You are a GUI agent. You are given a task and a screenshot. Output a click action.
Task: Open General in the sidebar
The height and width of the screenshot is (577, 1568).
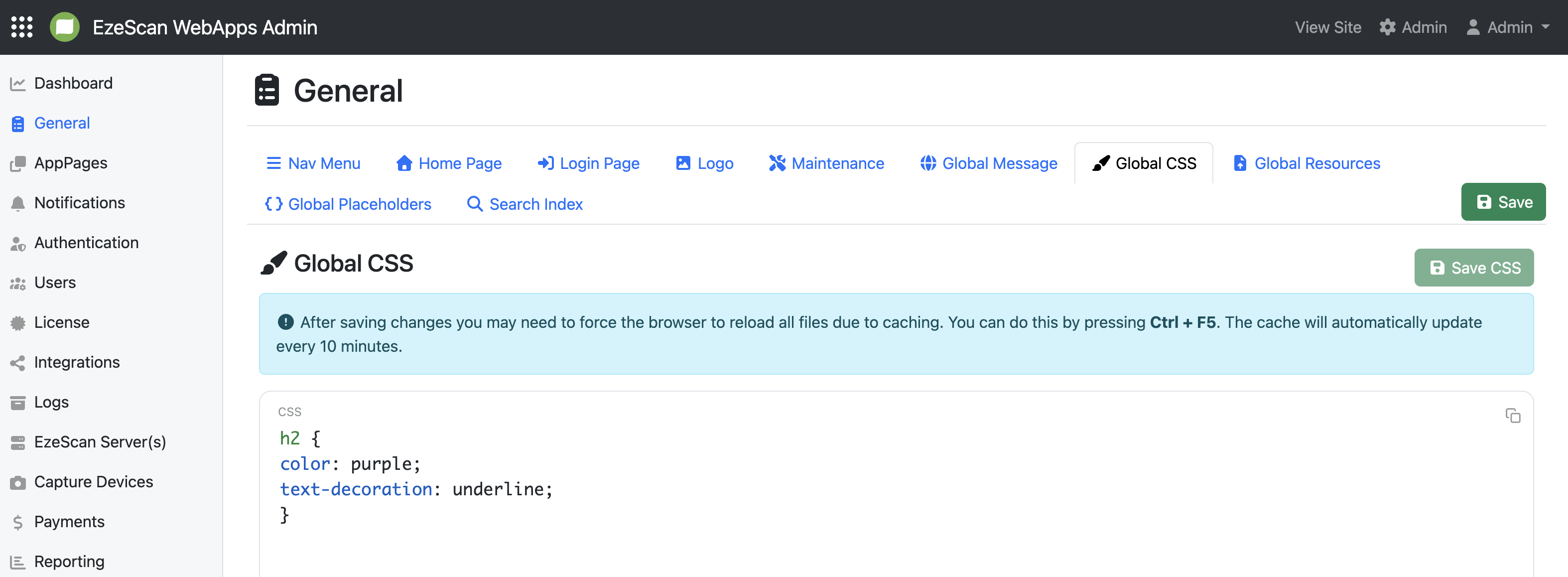tap(62, 123)
